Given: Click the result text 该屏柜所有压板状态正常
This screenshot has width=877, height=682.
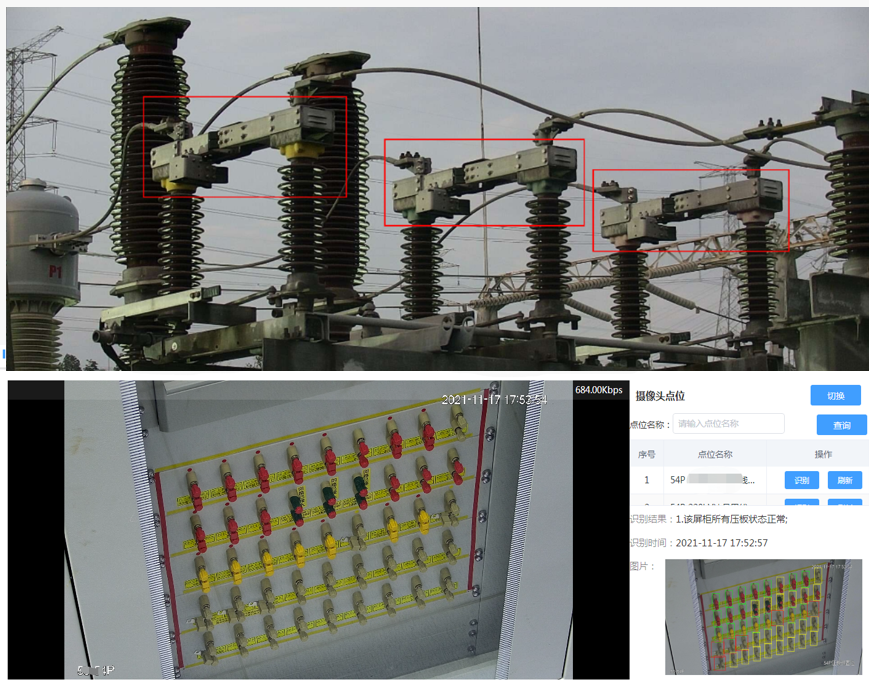Looking at the screenshot, I should tap(732, 519).
